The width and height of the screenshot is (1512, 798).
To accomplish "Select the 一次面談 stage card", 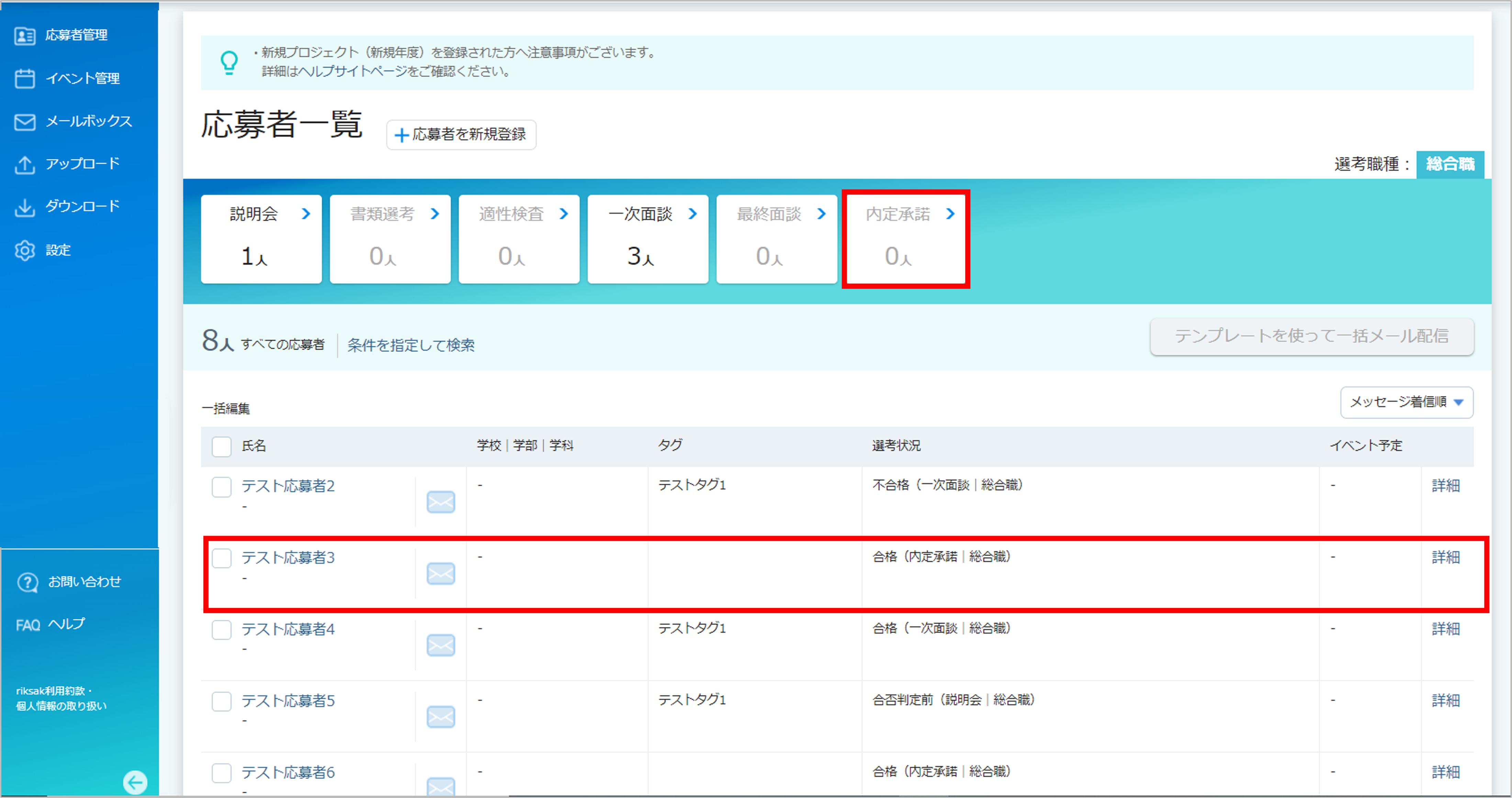I will coord(648,239).
